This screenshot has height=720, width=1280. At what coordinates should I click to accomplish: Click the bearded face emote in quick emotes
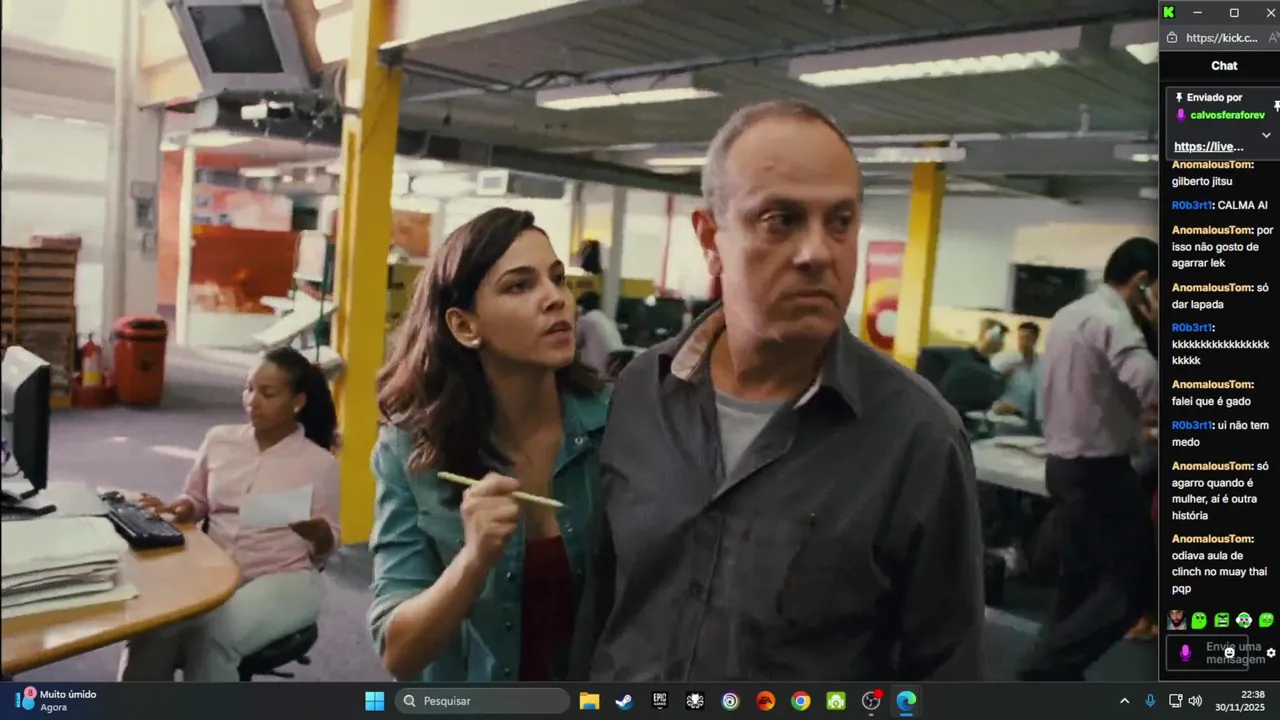pos(1177,620)
